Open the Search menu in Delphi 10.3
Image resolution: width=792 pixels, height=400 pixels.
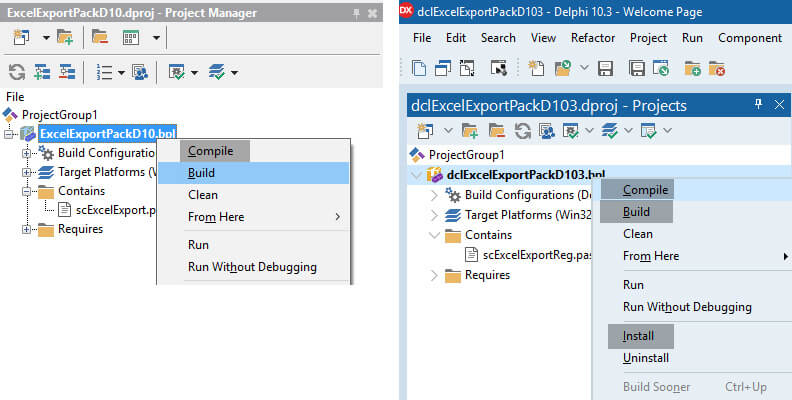[498, 38]
